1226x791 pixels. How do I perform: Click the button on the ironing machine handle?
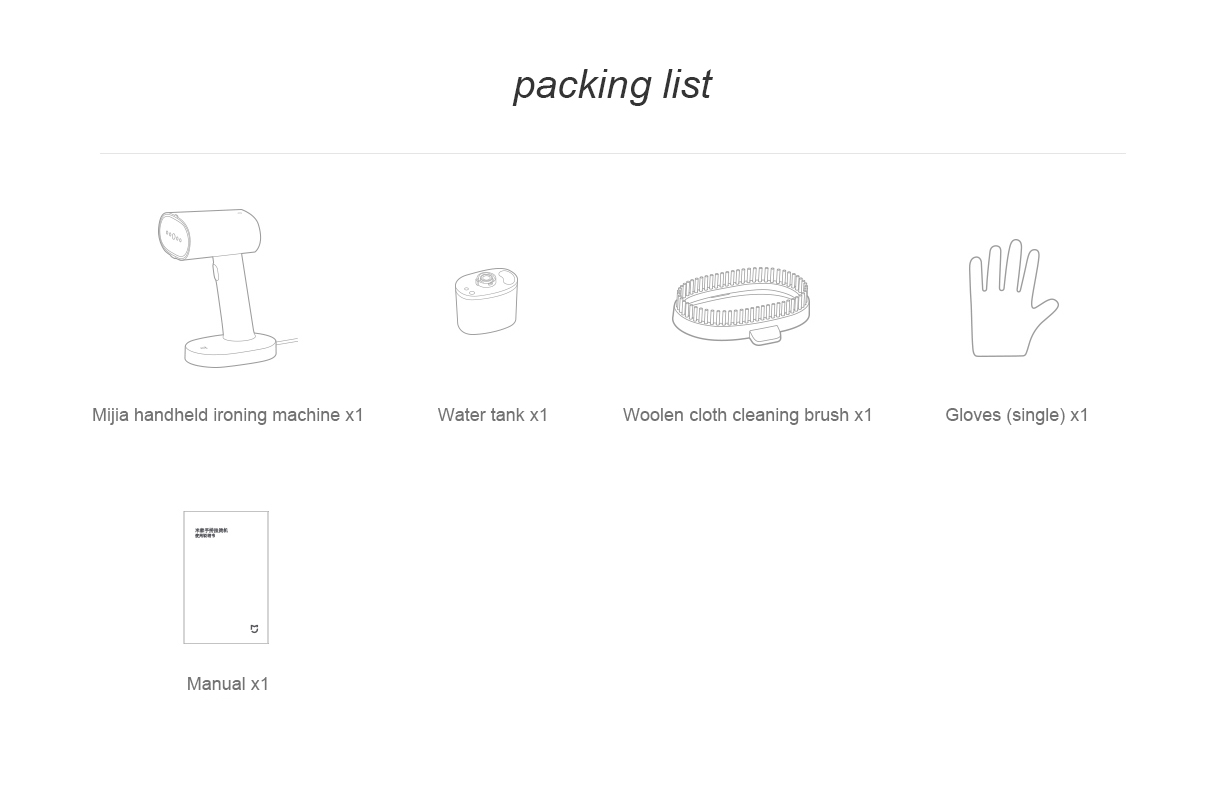pyautogui.click(x=214, y=273)
